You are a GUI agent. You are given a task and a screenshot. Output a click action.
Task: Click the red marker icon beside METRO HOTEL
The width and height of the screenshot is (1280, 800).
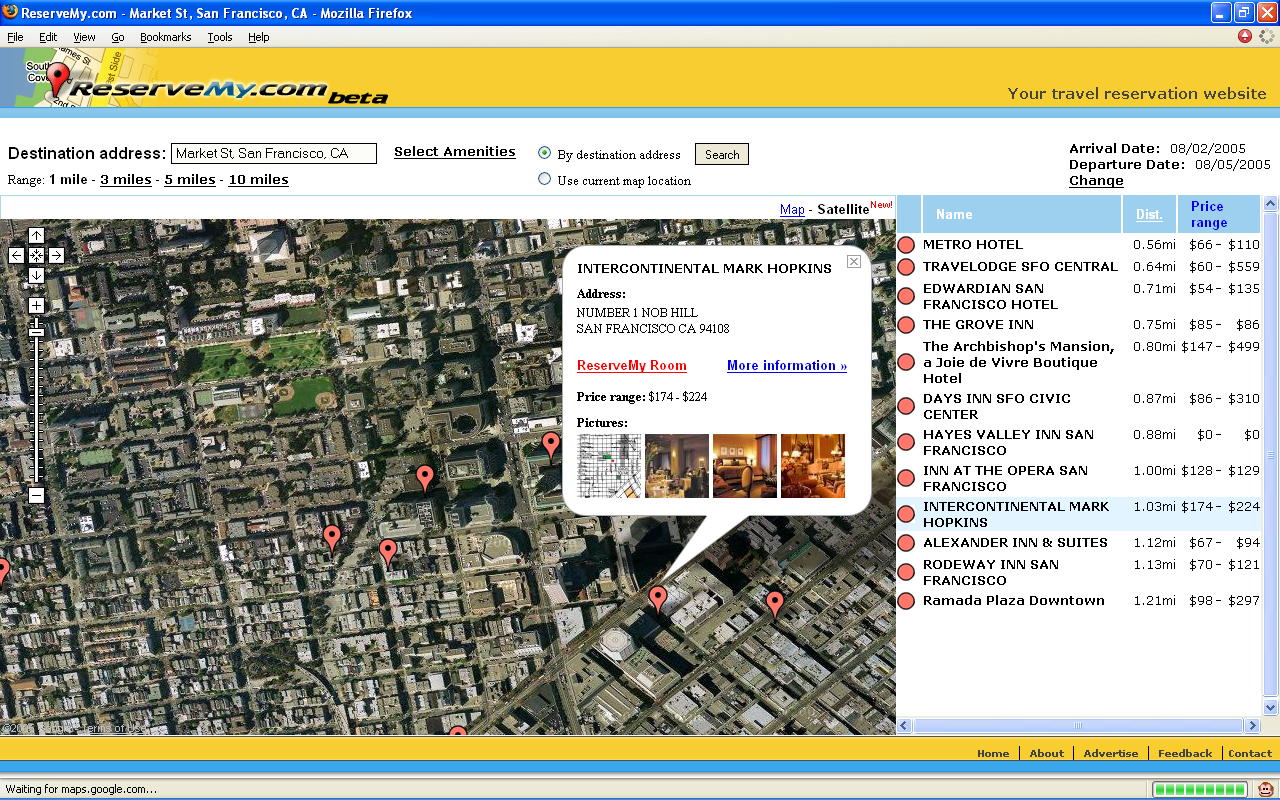pyautogui.click(x=906, y=245)
